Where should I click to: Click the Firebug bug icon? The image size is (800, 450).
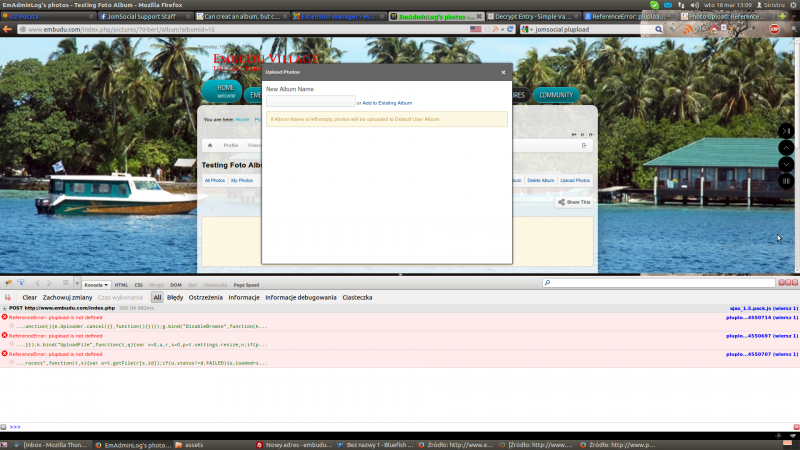pyautogui.click(x=9, y=283)
